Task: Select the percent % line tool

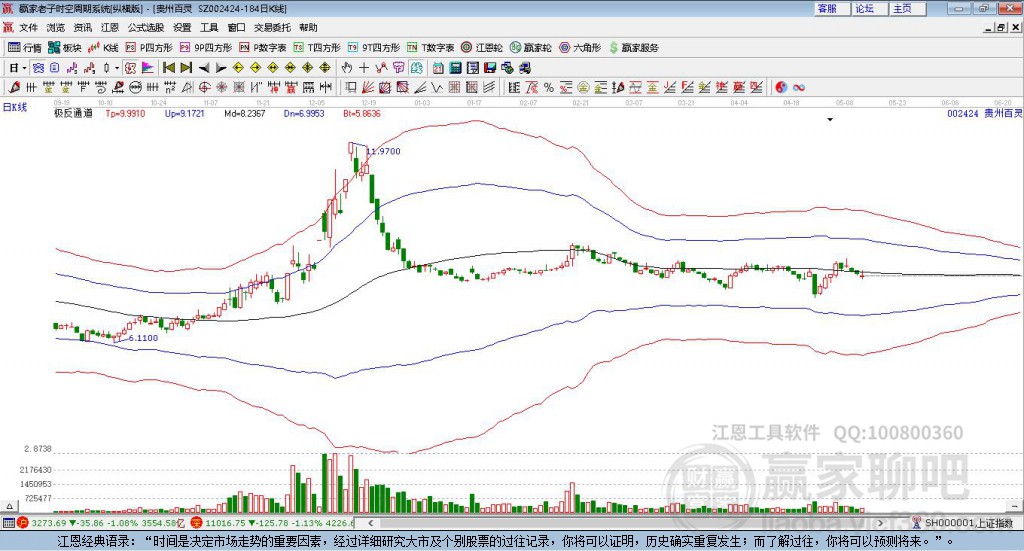Action: pyautogui.click(x=549, y=87)
